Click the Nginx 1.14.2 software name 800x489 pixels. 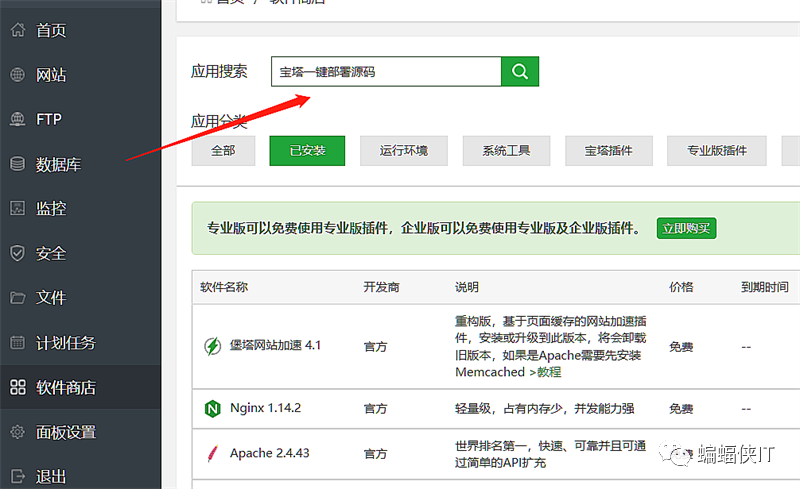265,408
